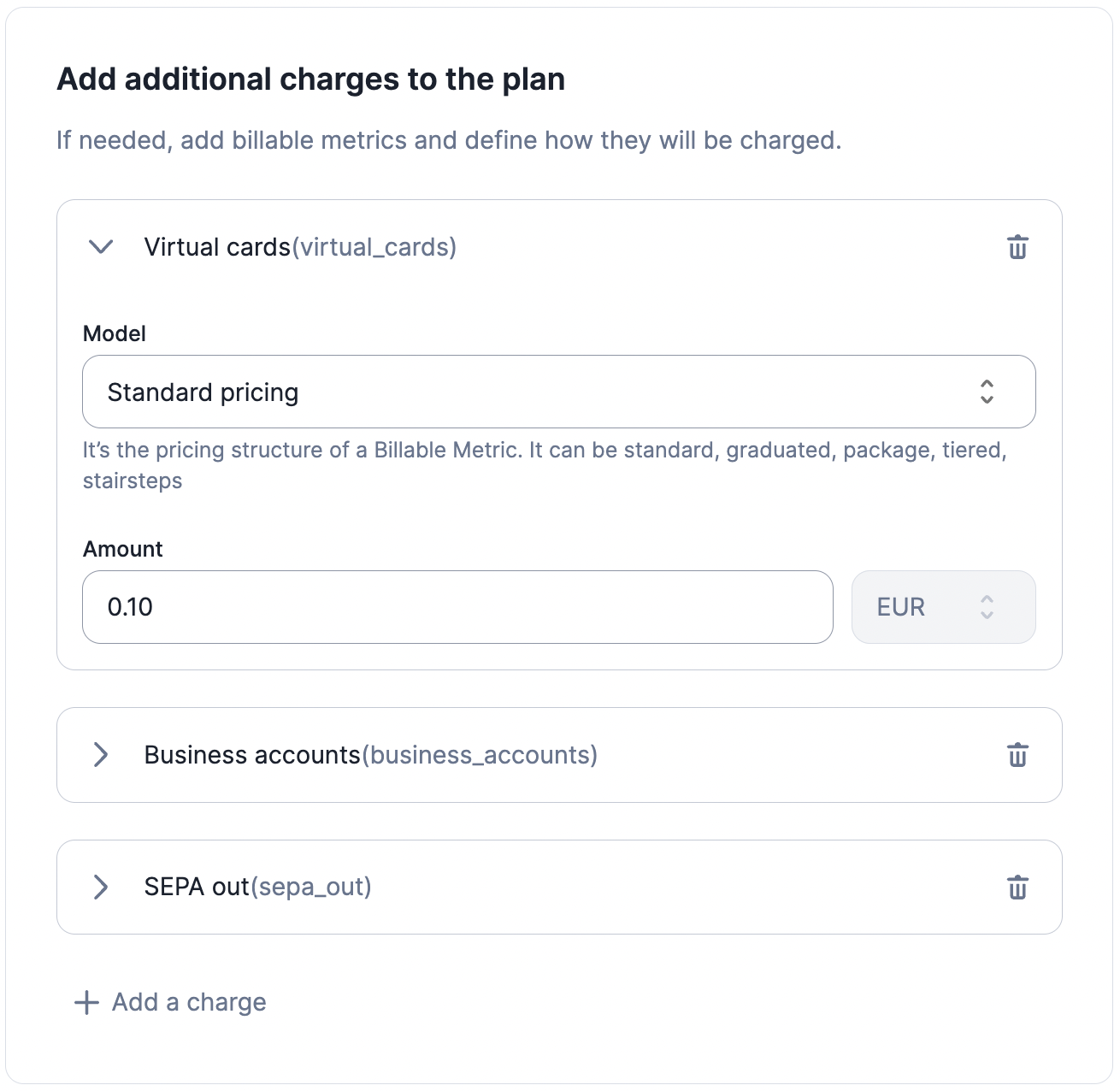Expand the Business accounts charge
Screen dimensions: 1120x1091
(x=101, y=755)
